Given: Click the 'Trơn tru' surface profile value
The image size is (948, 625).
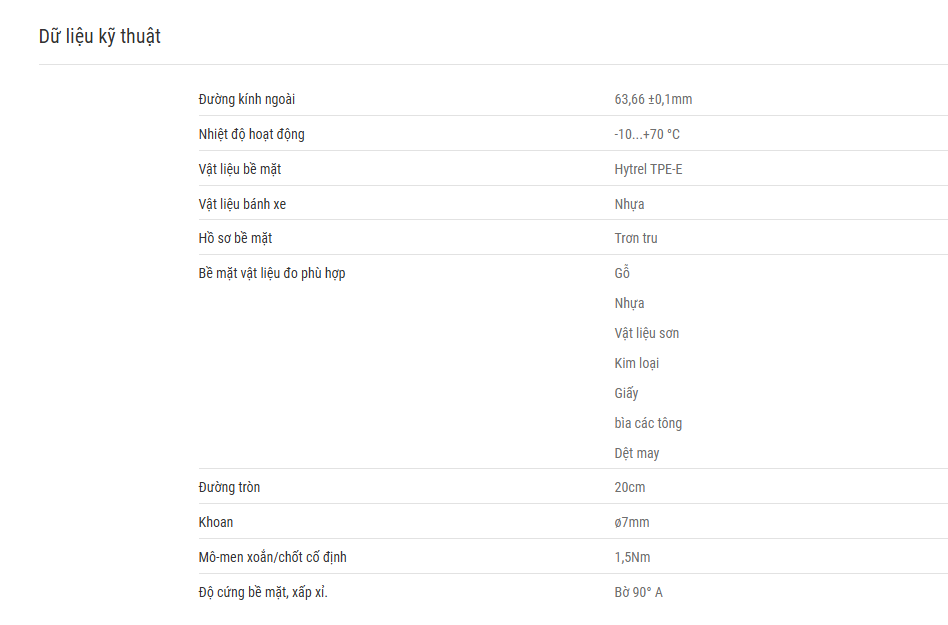Looking at the screenshot, I should pos(635,238).
